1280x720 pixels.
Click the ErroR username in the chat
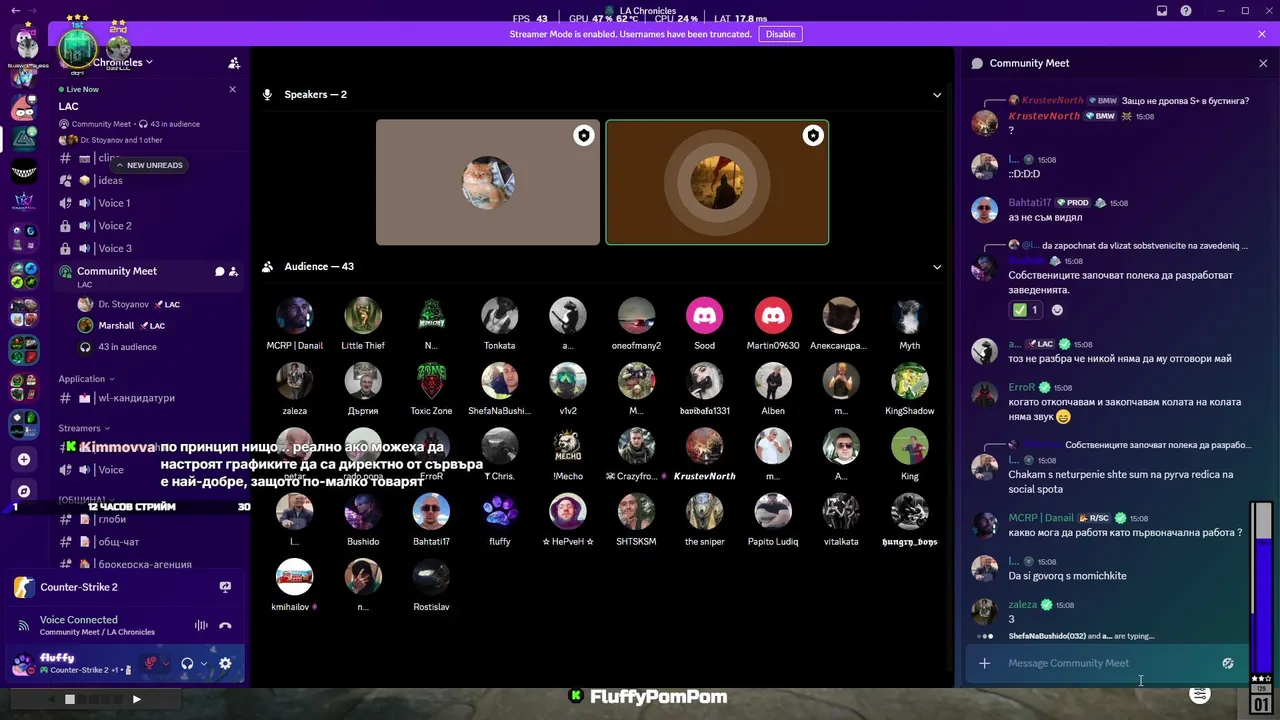1021,387
